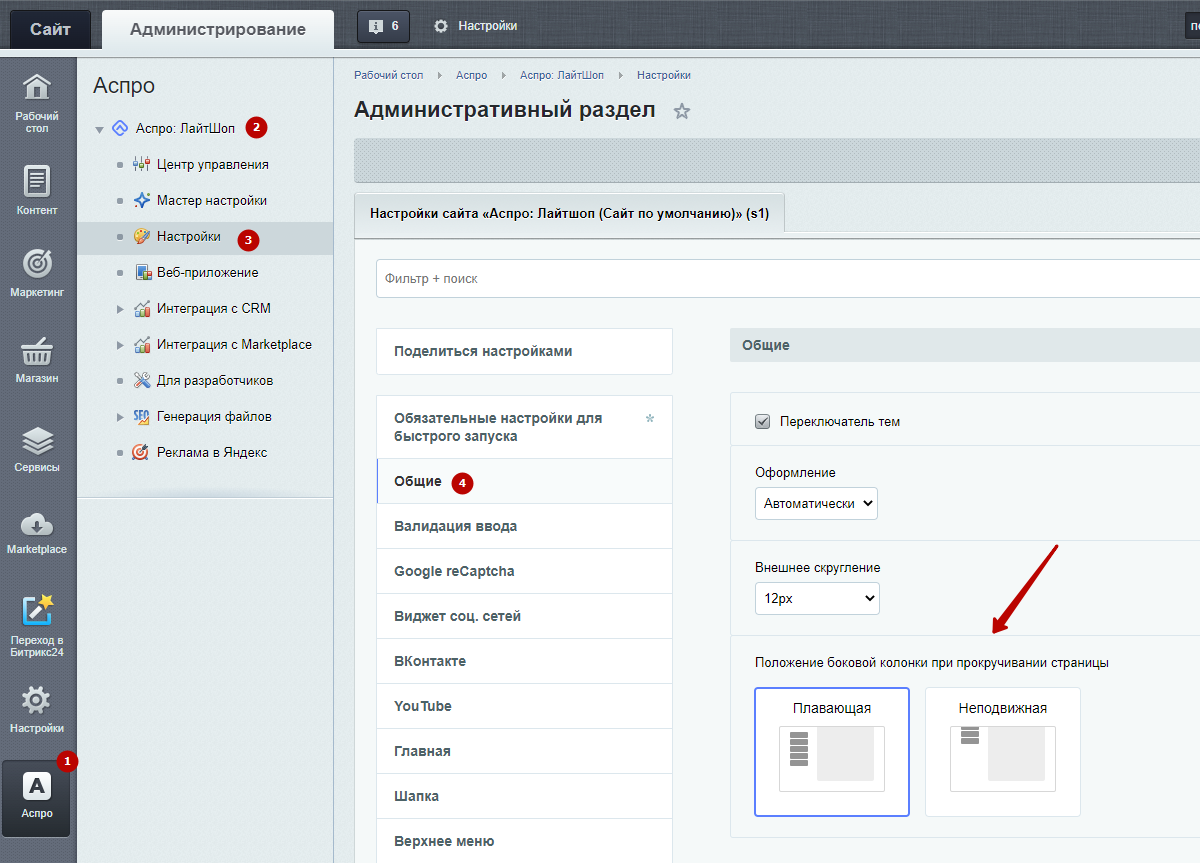
Task: Expand Генерация файлов tree arrow
Action: point(120,416)
